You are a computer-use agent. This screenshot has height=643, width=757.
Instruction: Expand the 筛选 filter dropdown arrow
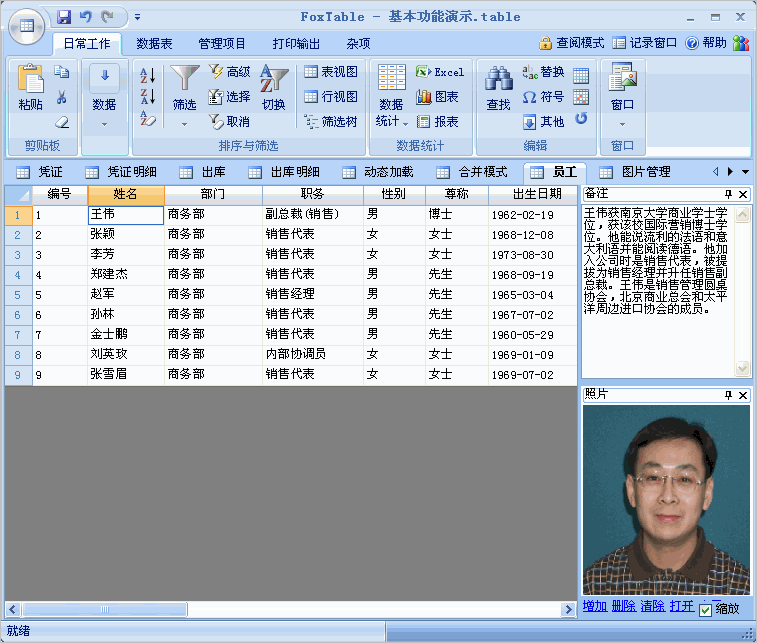[184, 124]
